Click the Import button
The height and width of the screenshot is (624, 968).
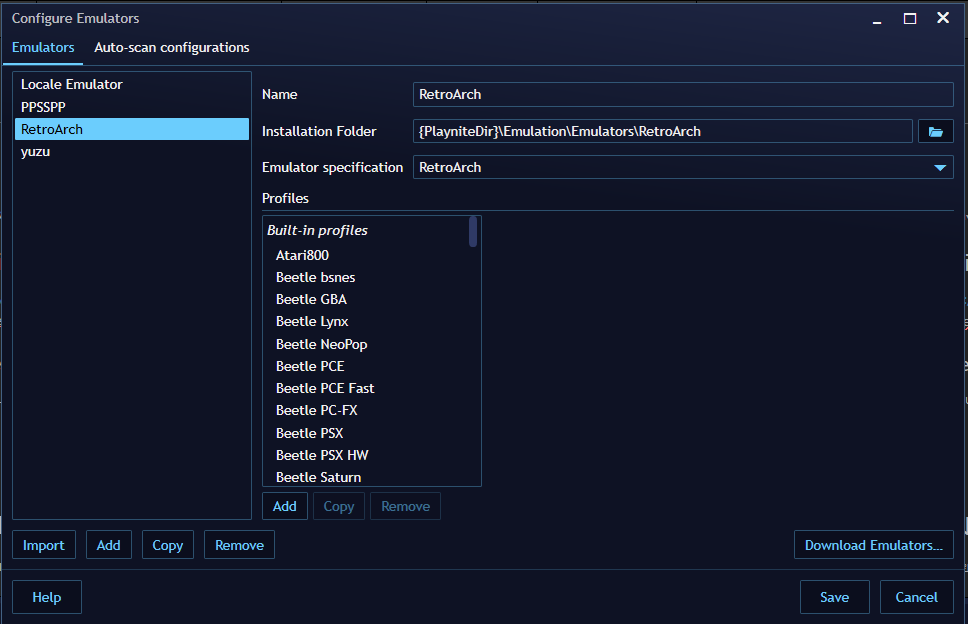[44, 545]
